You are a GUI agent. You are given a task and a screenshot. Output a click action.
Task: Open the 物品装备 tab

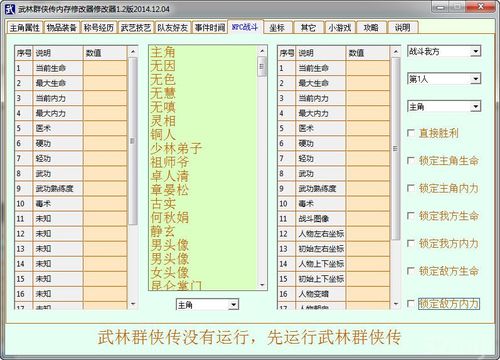(62, 28)
